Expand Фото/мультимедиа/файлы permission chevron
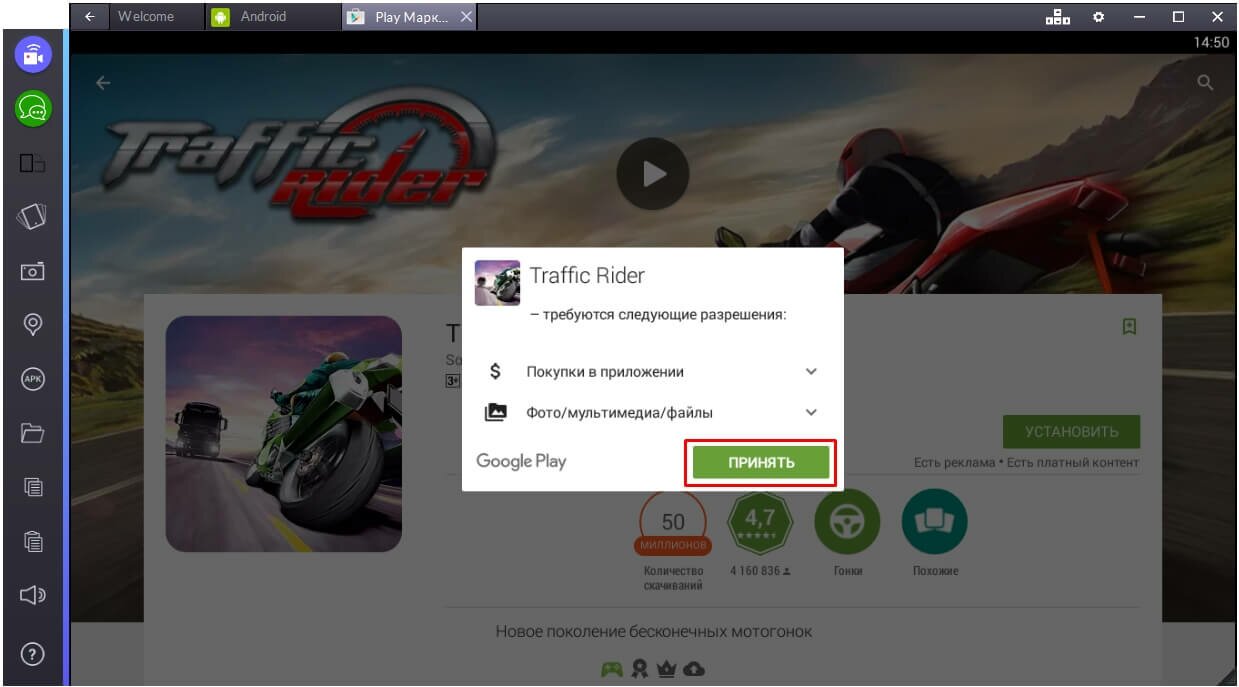Screen dimensions: 1239x687 811,412
